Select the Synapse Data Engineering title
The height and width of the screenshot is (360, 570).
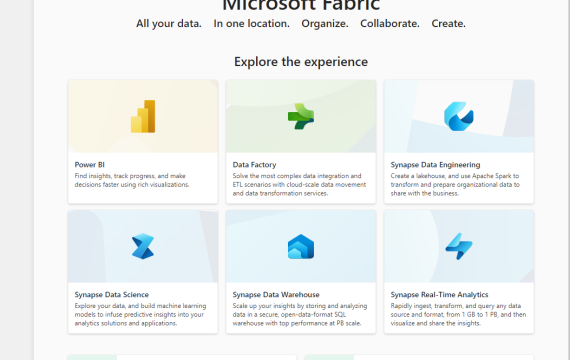pyautogui.click(x=435, y=165)
